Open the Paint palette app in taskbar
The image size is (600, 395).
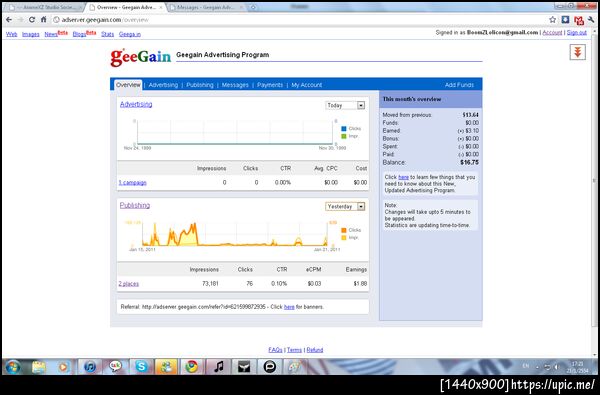coord(295,367)
